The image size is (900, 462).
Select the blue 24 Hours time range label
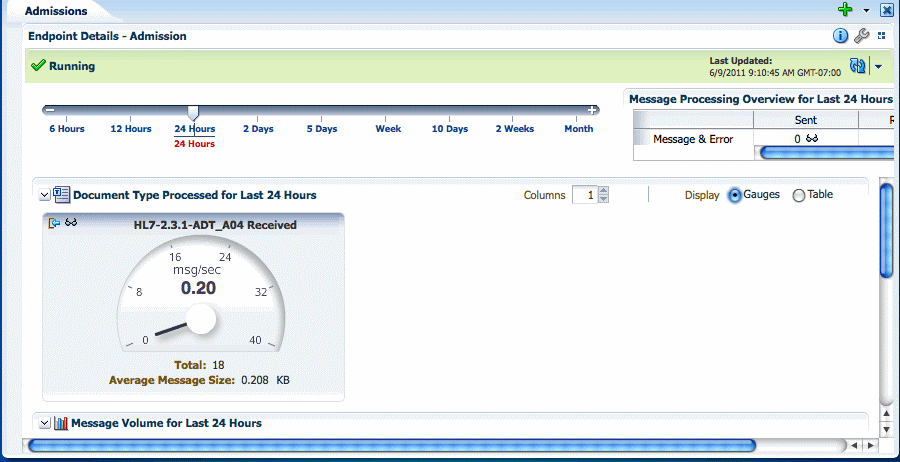coord(195,129)
